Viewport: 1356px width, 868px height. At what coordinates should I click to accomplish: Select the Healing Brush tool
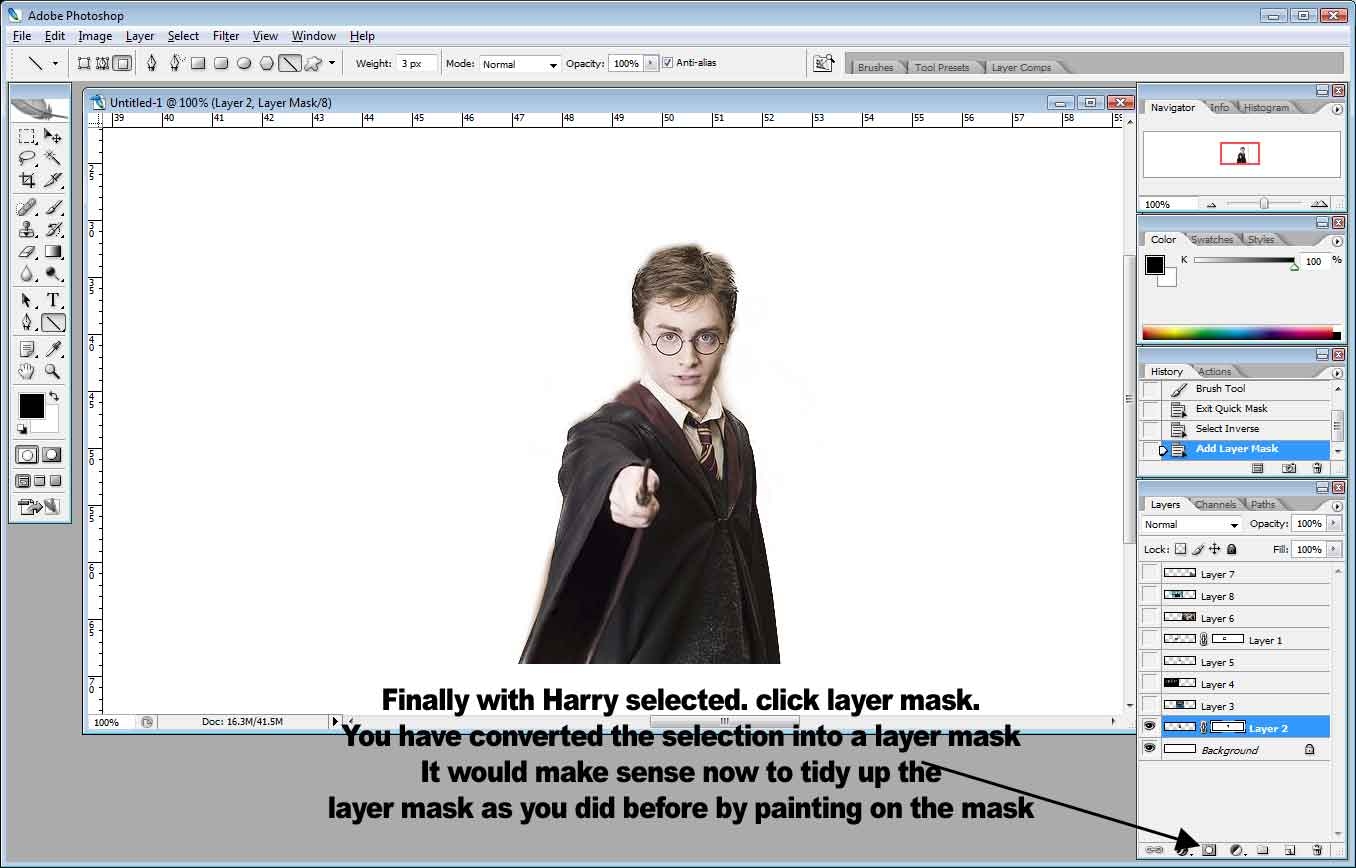pyautogui.click(x=28, y=208)
